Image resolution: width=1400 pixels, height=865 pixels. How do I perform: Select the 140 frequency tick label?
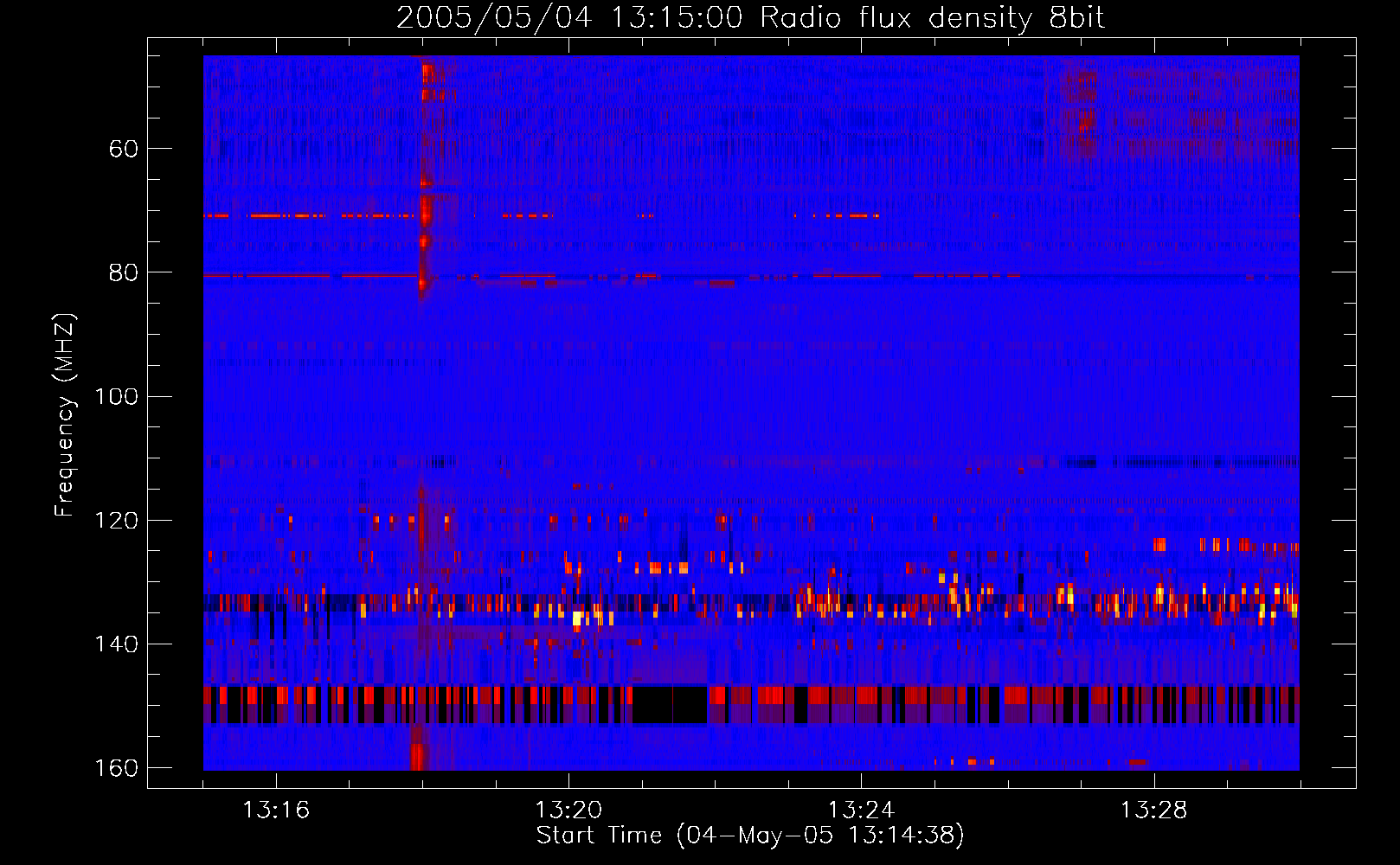(116, 644)
